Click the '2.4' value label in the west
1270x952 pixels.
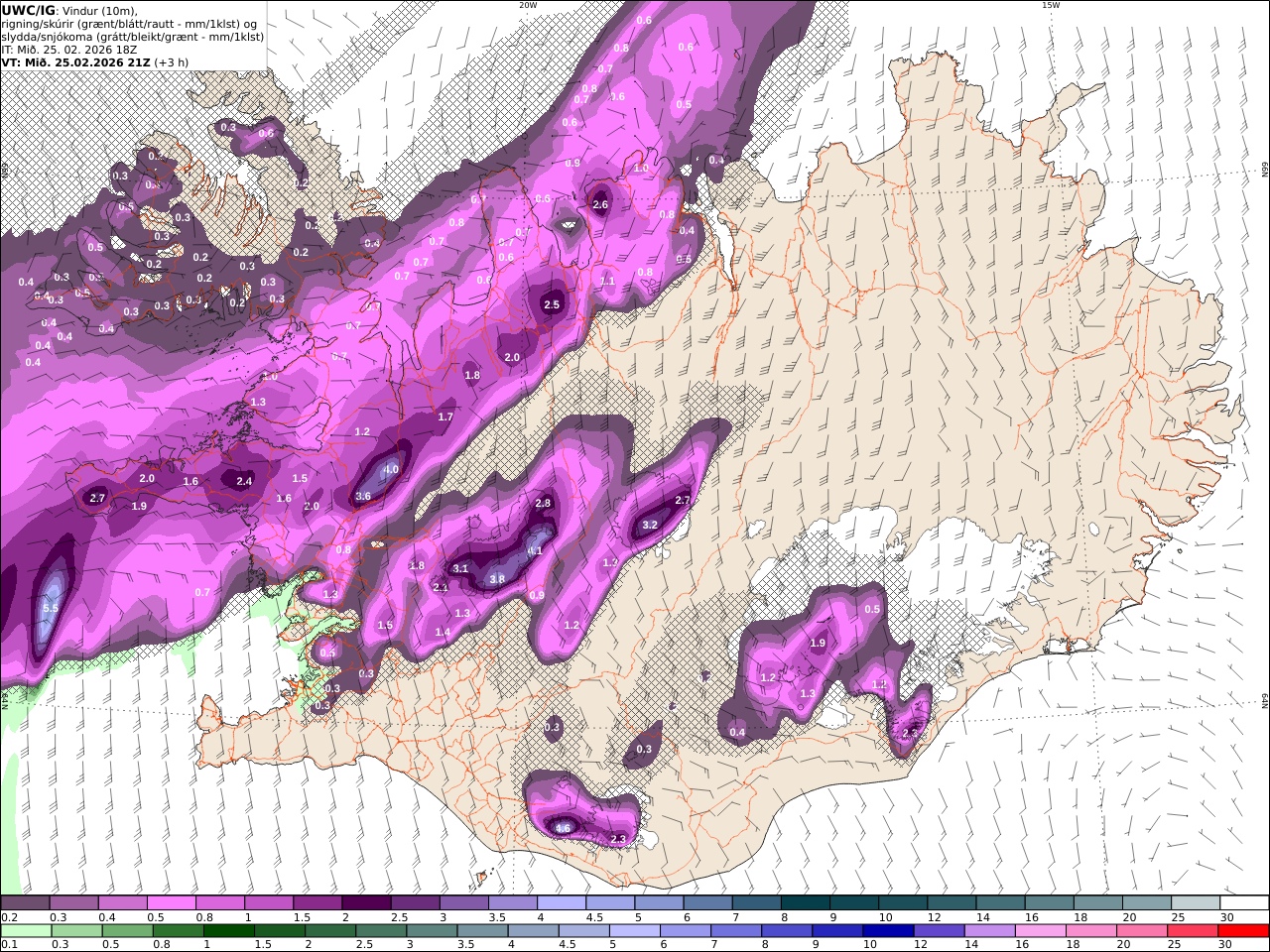[x=244, y=481]
